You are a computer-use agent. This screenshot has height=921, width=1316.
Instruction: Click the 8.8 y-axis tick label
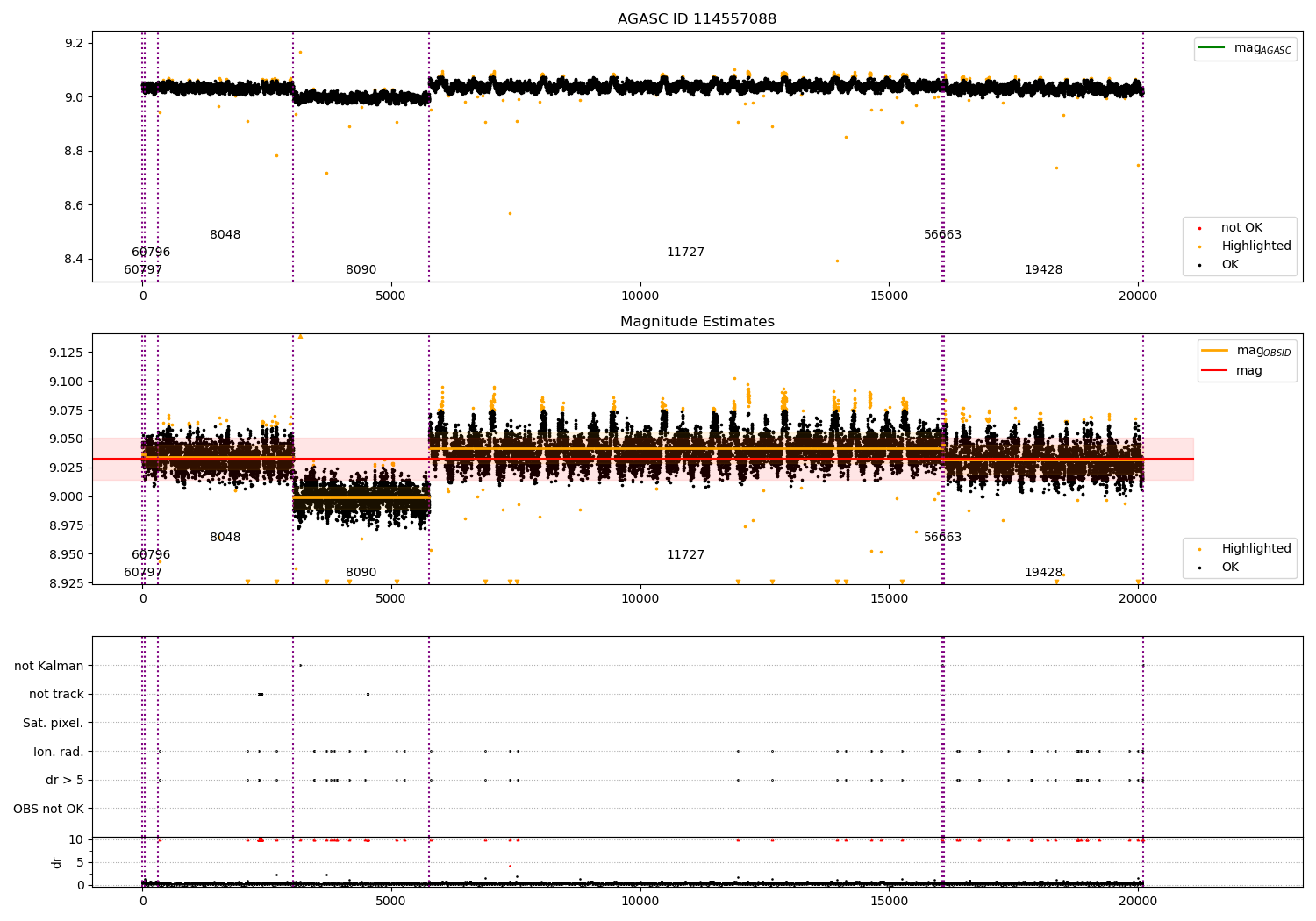tap(73, 152)
